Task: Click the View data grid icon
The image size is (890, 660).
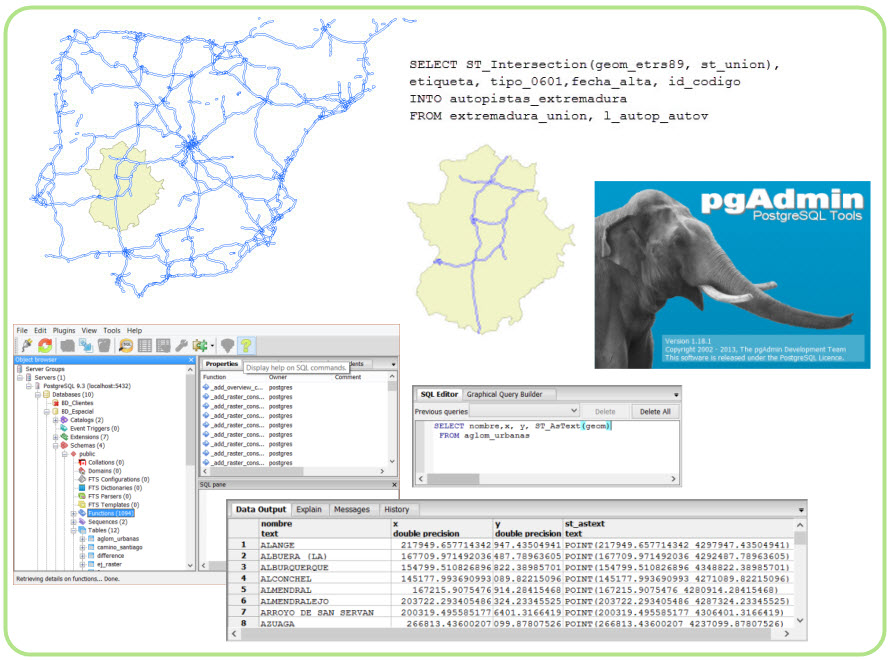Action: [145, 345]
